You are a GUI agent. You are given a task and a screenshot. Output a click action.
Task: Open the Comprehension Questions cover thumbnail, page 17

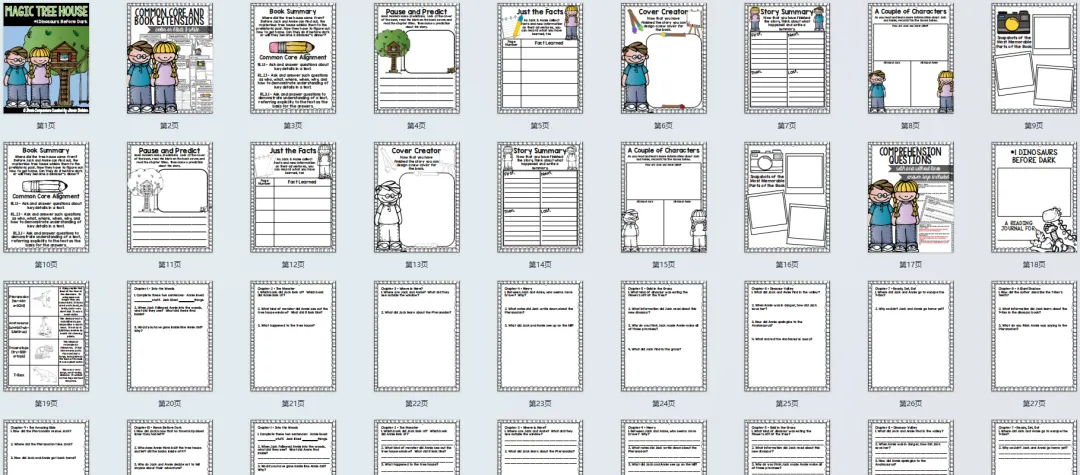911,198
